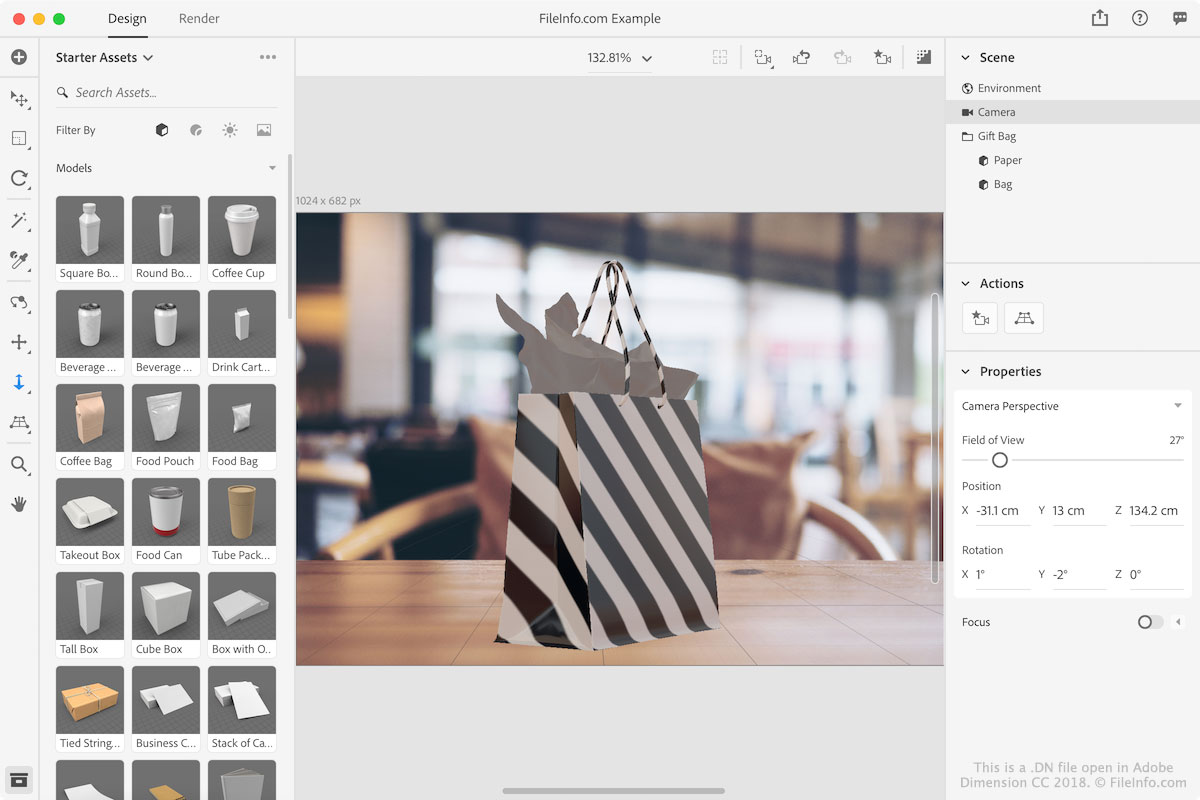Image resolution: width=1200 pixels, height=800 pixels.
Task: Select Environment in the Scene panel
Action: pos(1008,88)
